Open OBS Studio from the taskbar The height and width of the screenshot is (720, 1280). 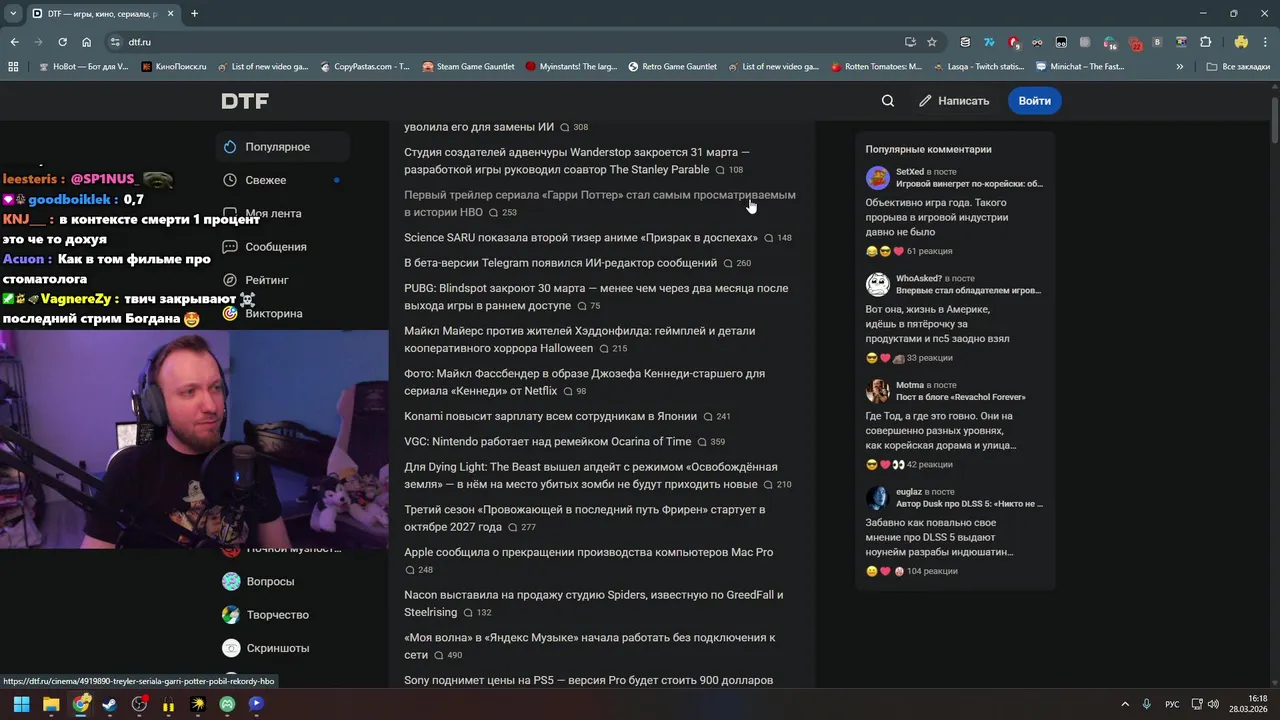tap(139, 704)
